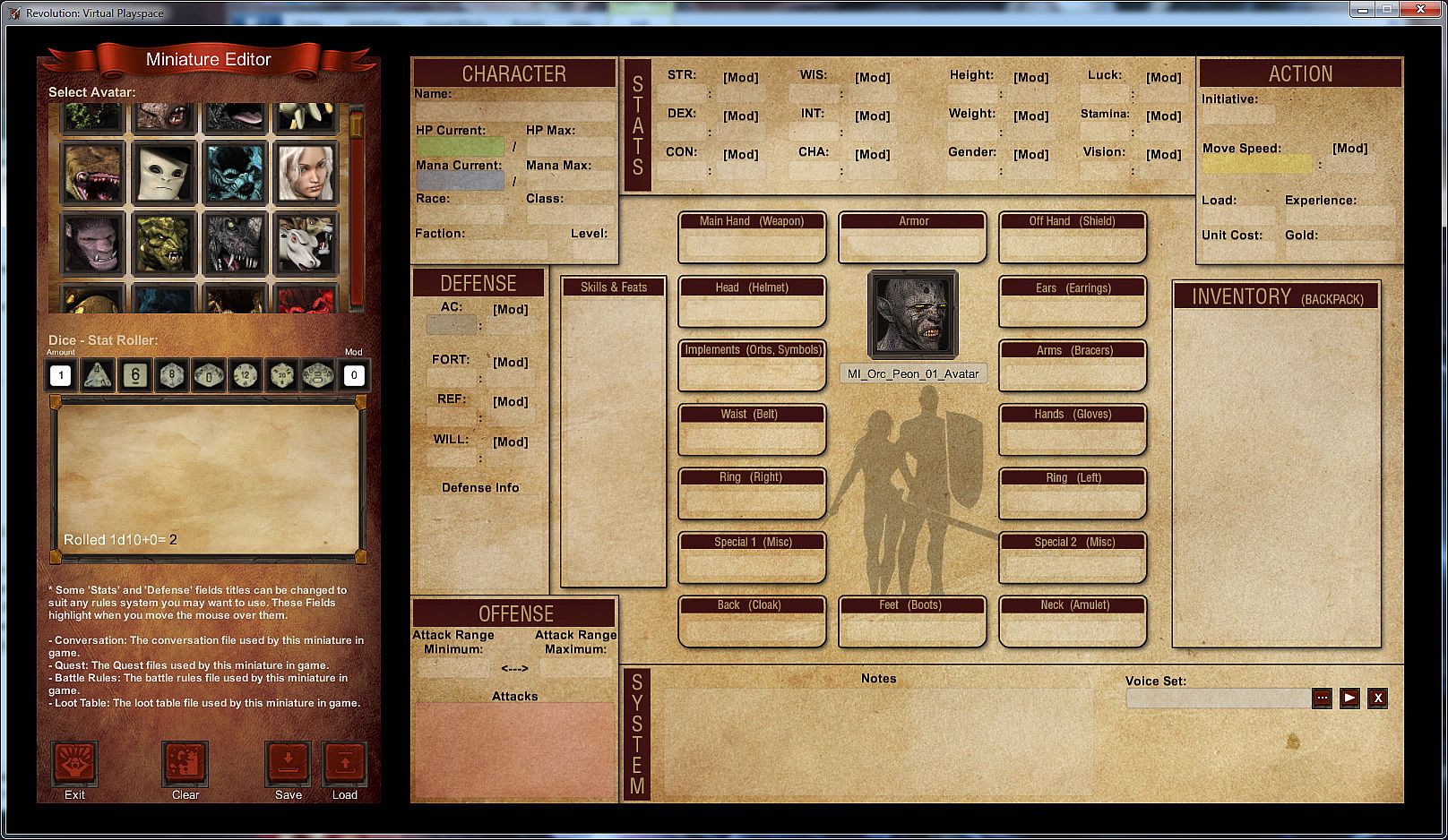Select the white-haired woman avatar

pyautogui.click(x=306, y=173)
